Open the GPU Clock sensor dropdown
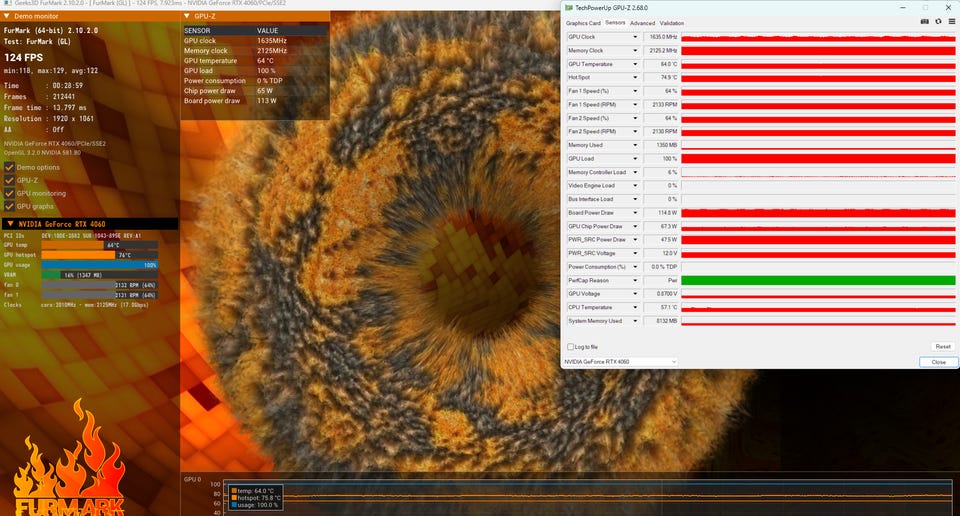 [x=634, y=37]
